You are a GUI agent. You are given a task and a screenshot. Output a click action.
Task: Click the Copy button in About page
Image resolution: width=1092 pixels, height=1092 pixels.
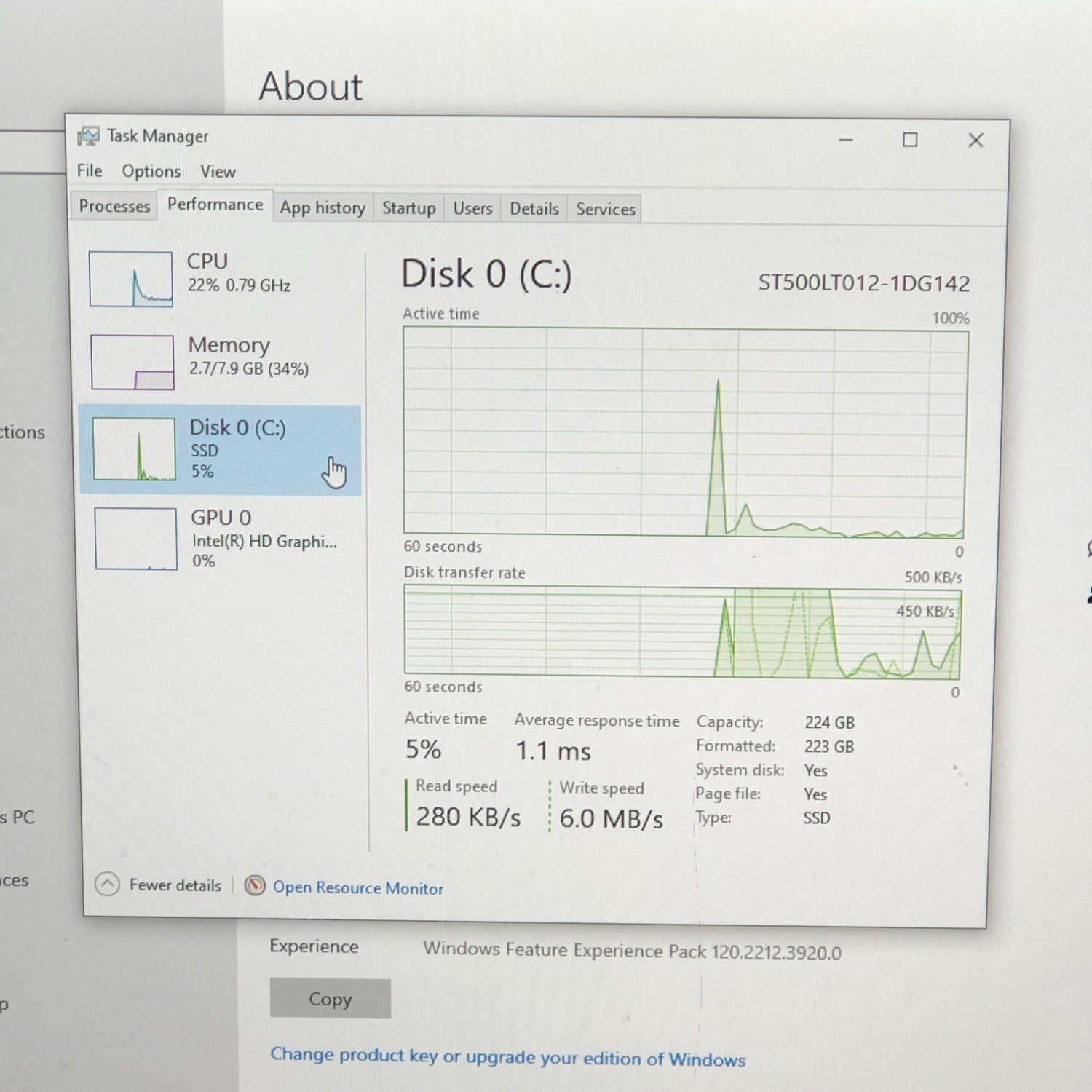click(x=330, y=998)
